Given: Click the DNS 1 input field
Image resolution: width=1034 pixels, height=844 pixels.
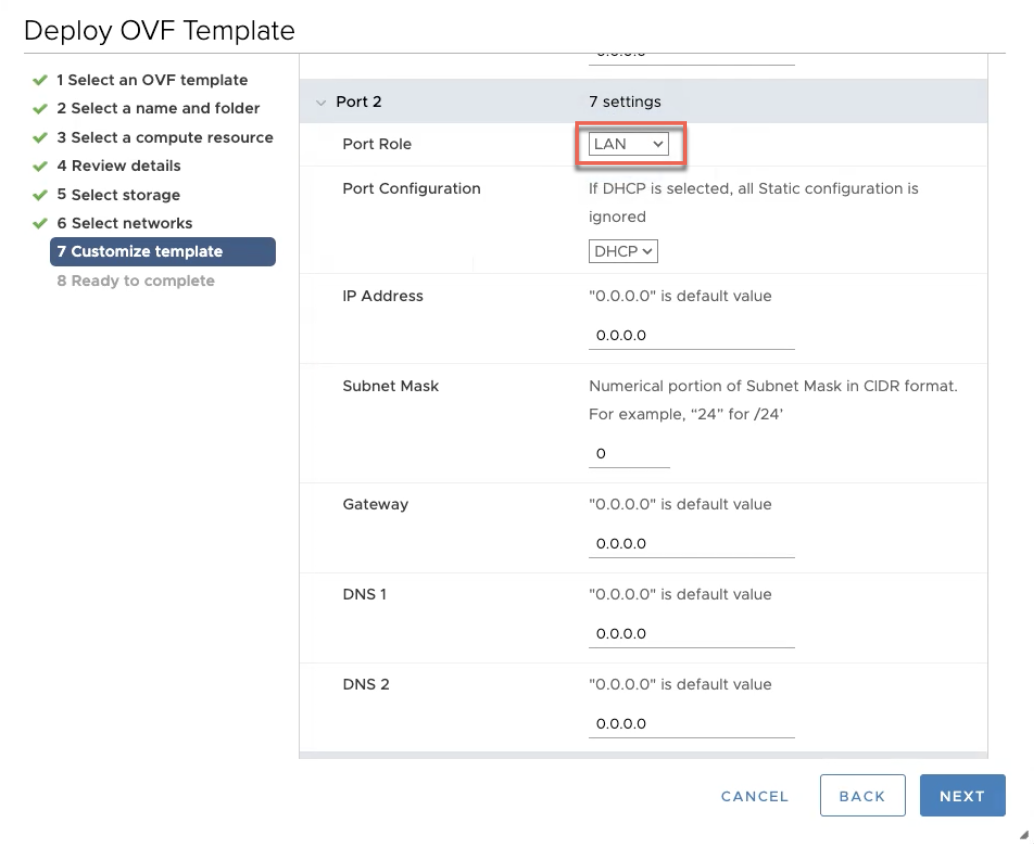Looking at the screenshot, I should (x=691, y=634).
